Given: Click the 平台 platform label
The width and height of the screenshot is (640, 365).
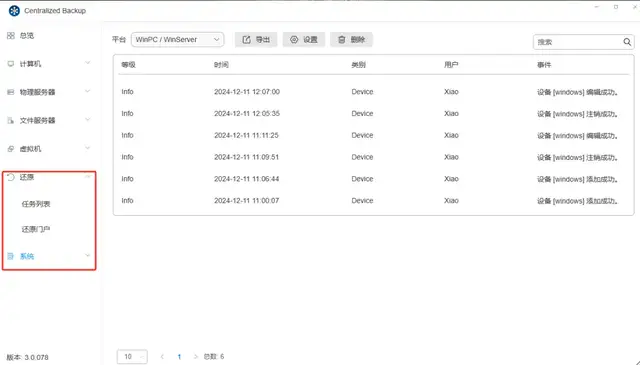Looking at the screenshot, I should [119, 40].
